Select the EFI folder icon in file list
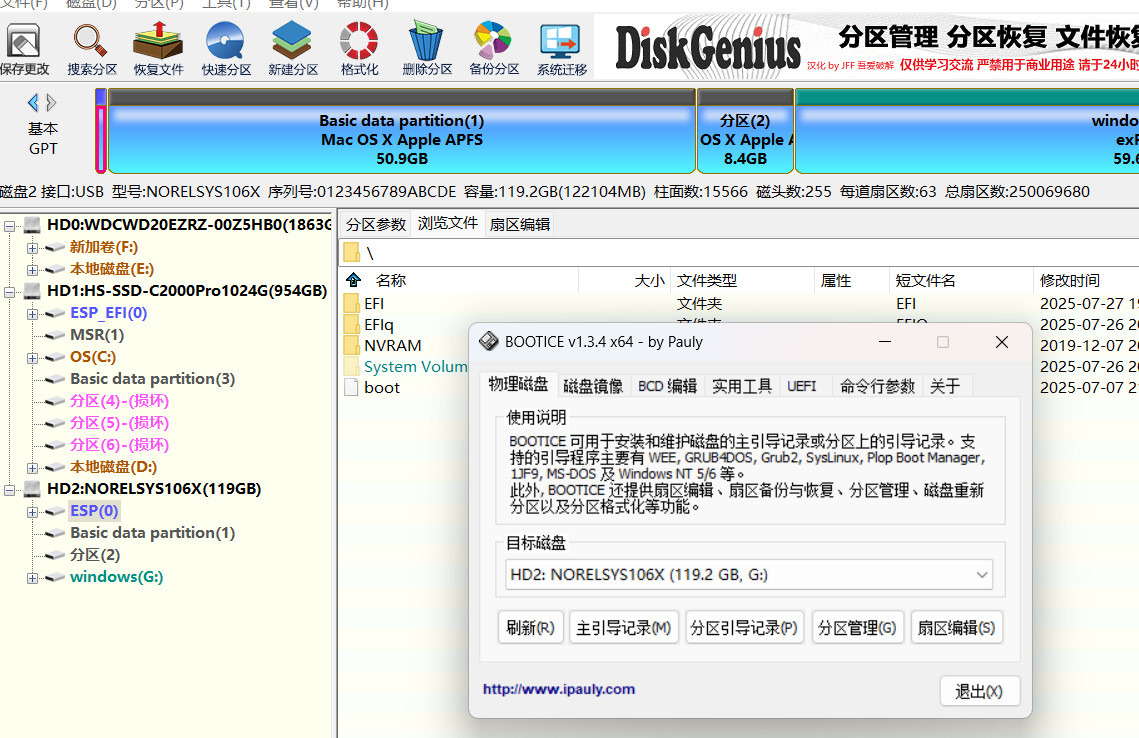 pyautogui.click(x=352, y=304)
